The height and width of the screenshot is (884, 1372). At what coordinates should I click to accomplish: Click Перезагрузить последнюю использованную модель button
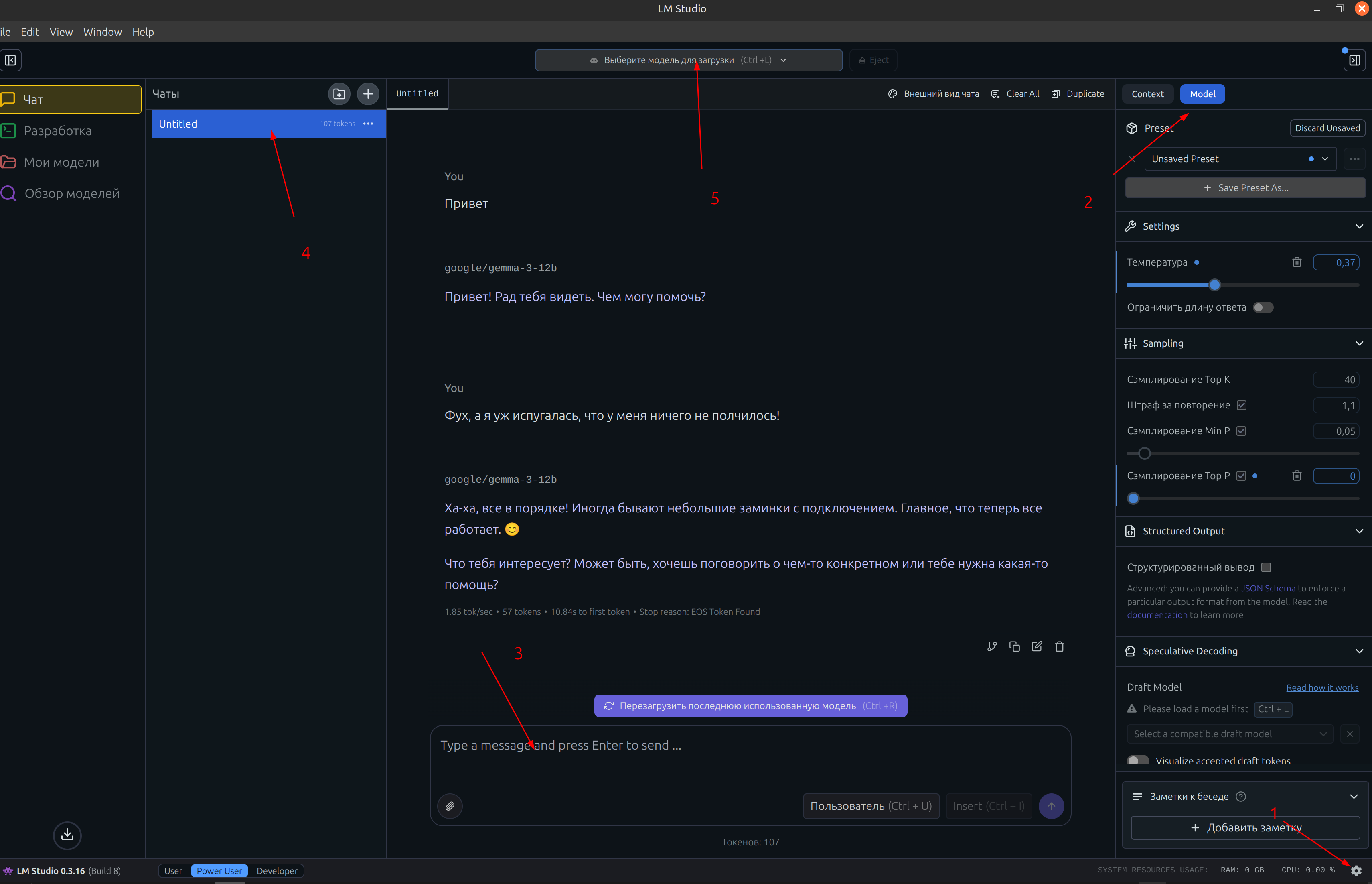point(750,705)
